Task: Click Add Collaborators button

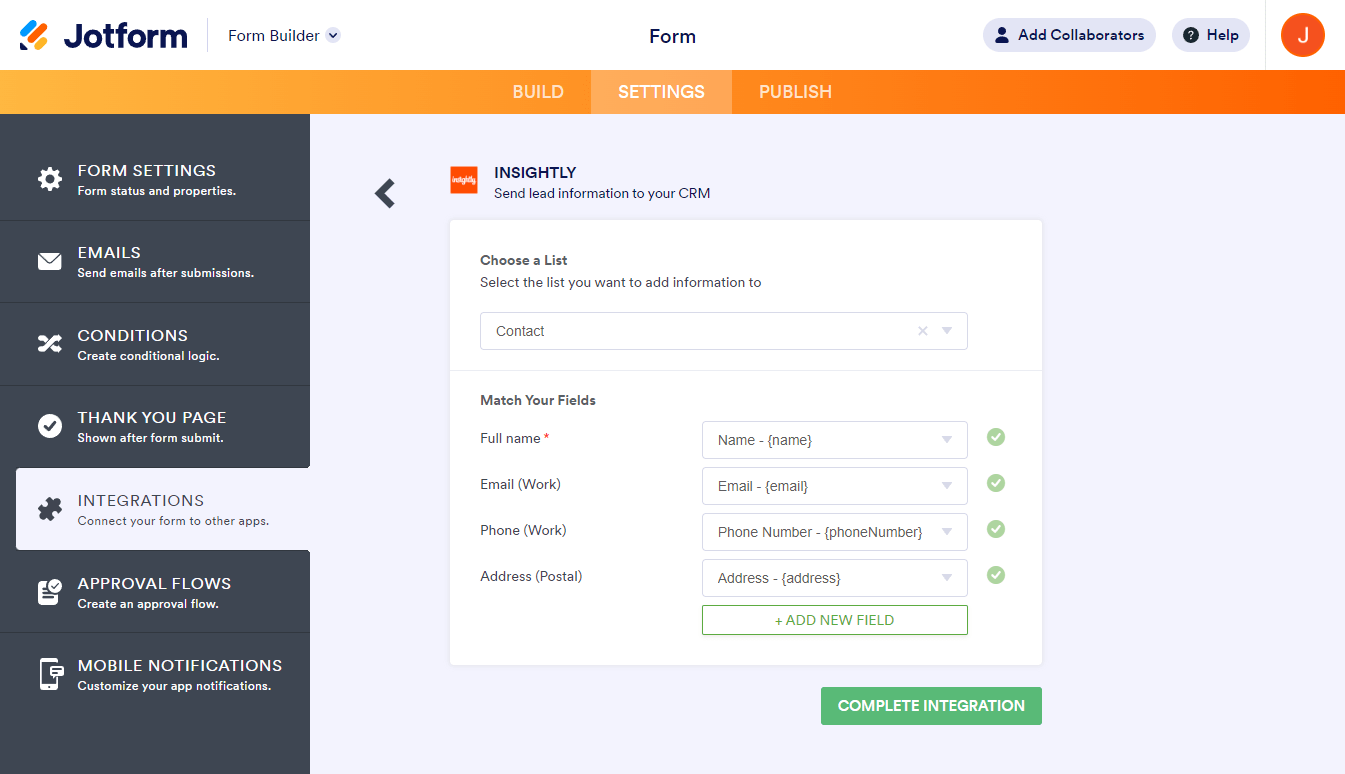Action: [1069, 35]
